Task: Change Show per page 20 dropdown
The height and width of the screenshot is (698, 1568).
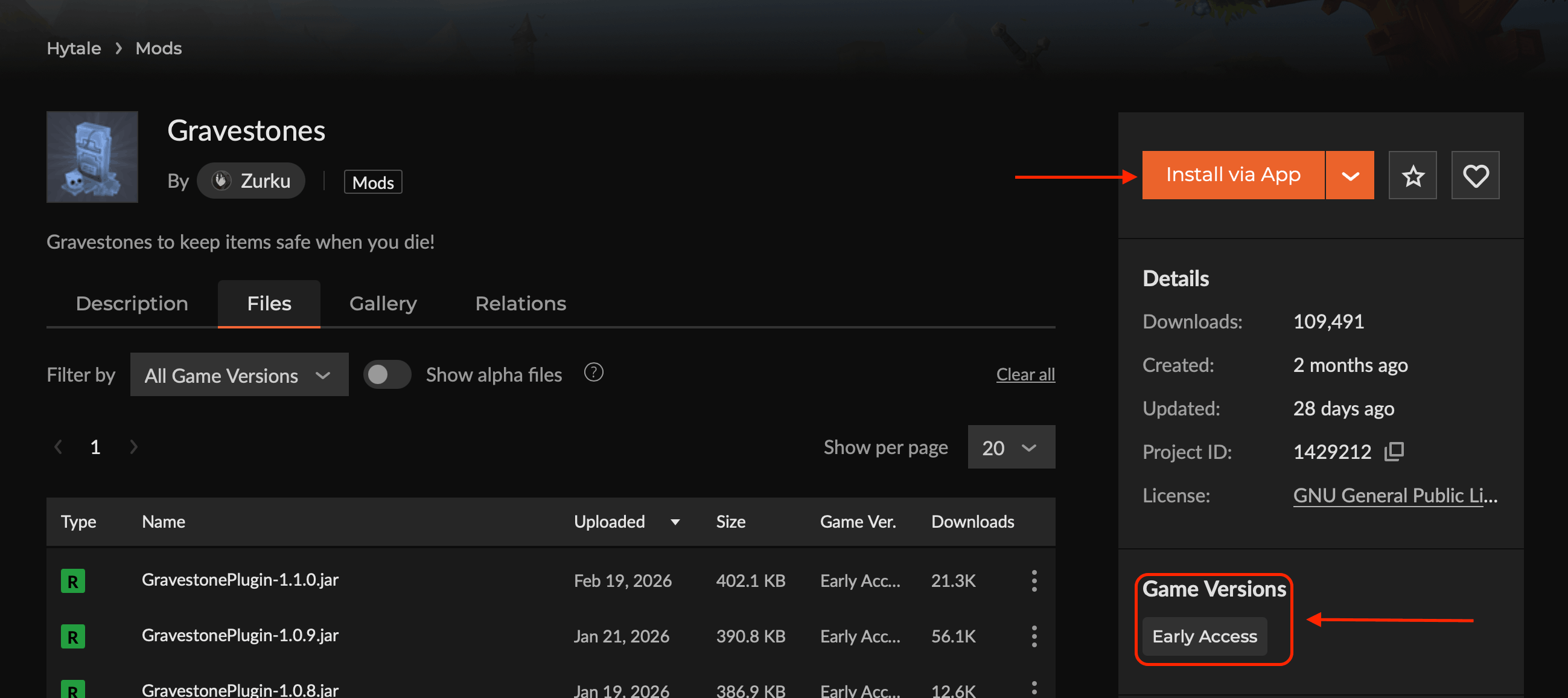Action: (1010, 447)
